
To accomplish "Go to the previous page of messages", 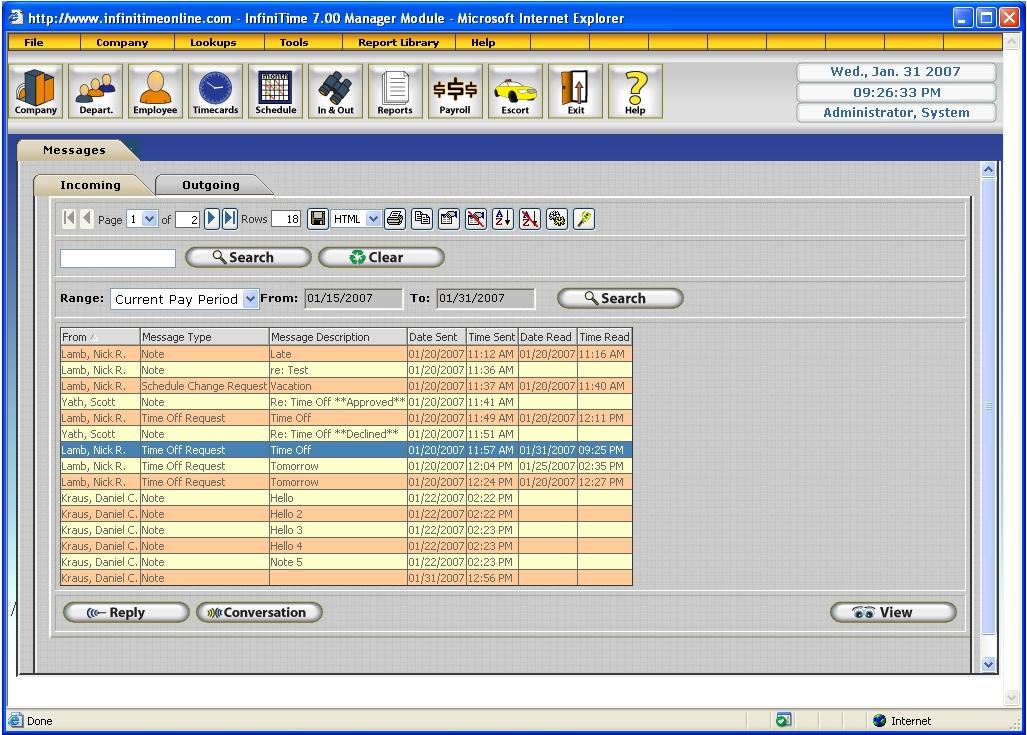I will coord(86,219).
